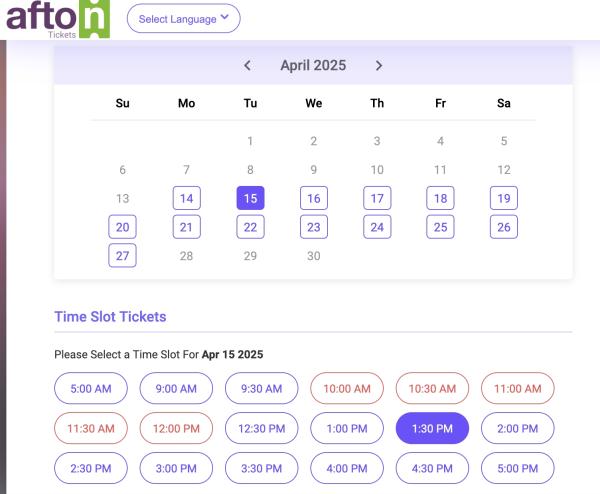Choose the 4:30 PM time slot
Screen dimensions: 600x494
click(x=432, y=468)
